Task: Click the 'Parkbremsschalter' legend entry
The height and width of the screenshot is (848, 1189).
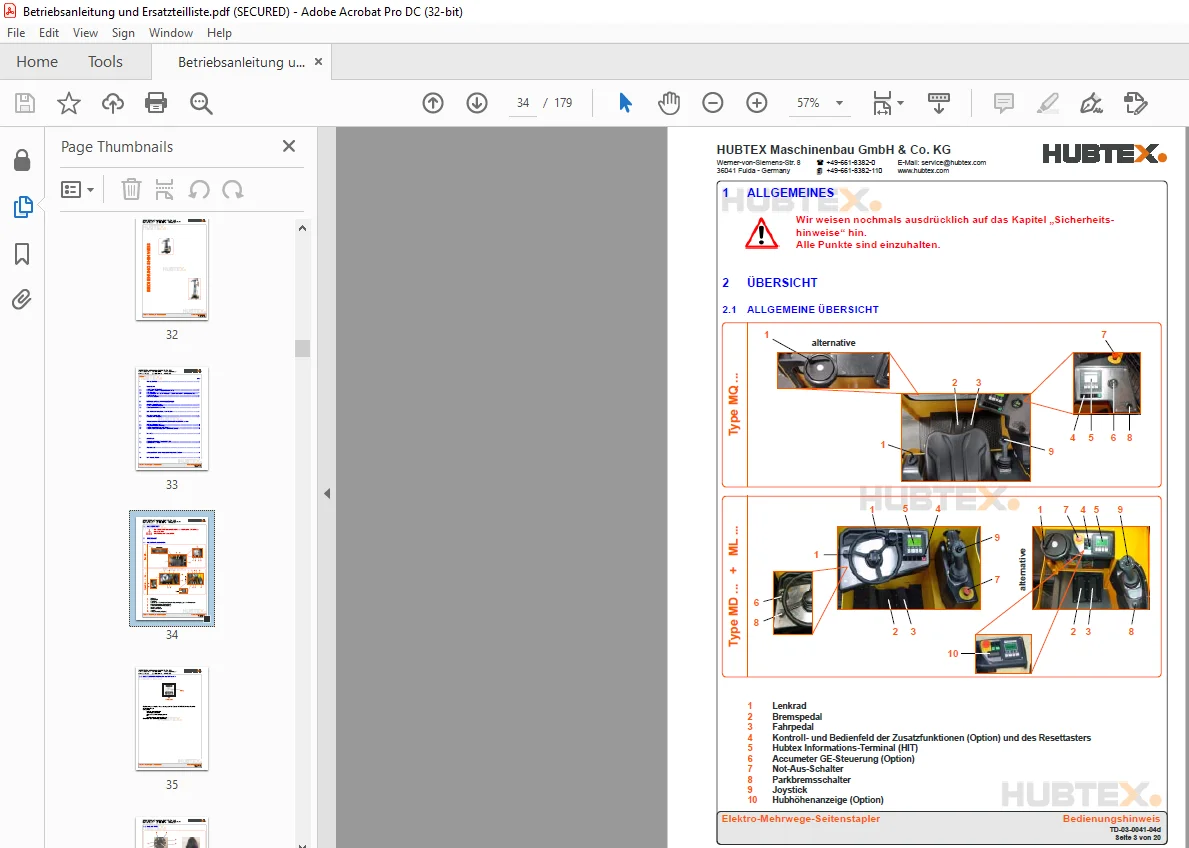Action: point(811,779)
